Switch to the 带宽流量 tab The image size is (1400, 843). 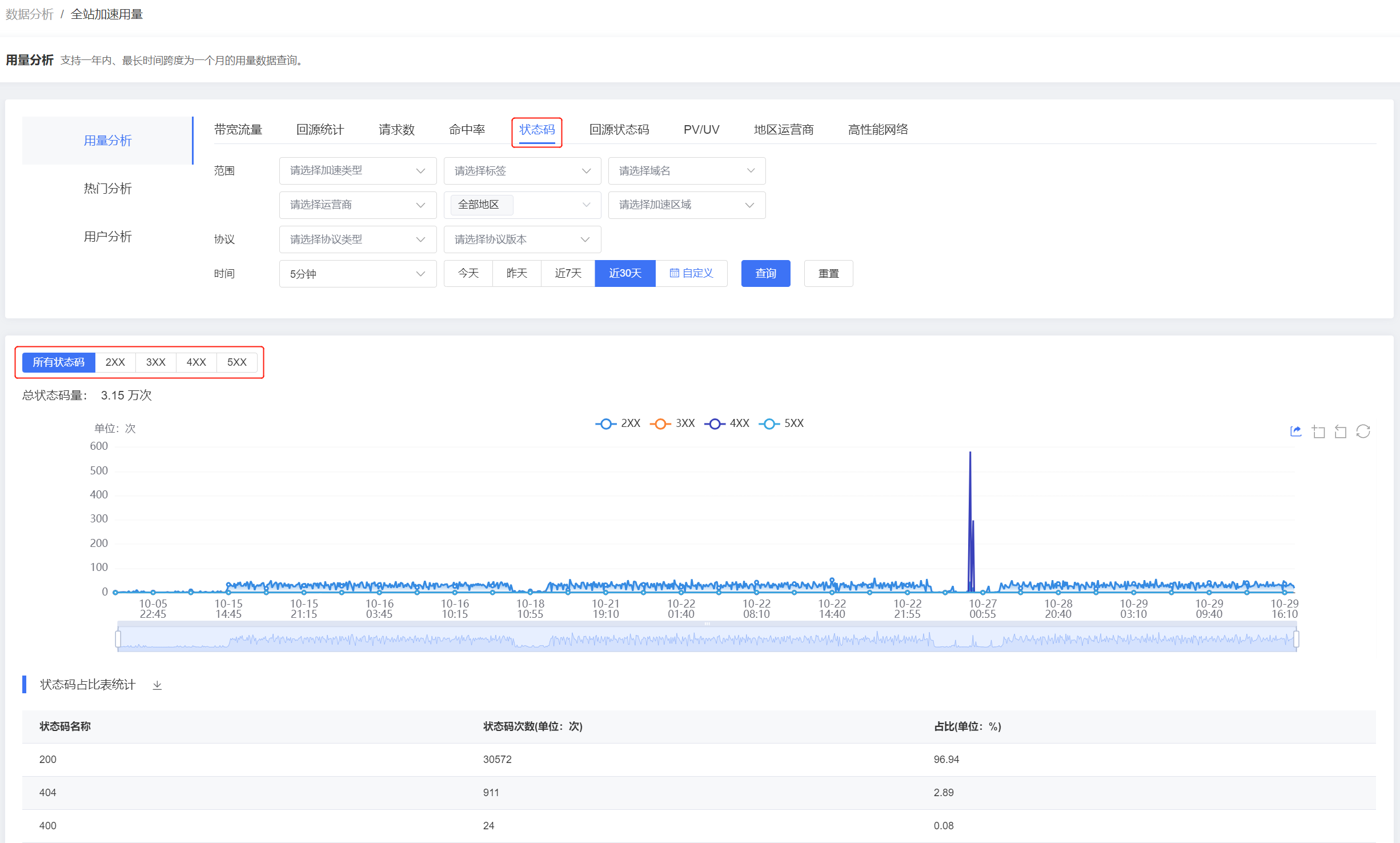coord(238,130)
